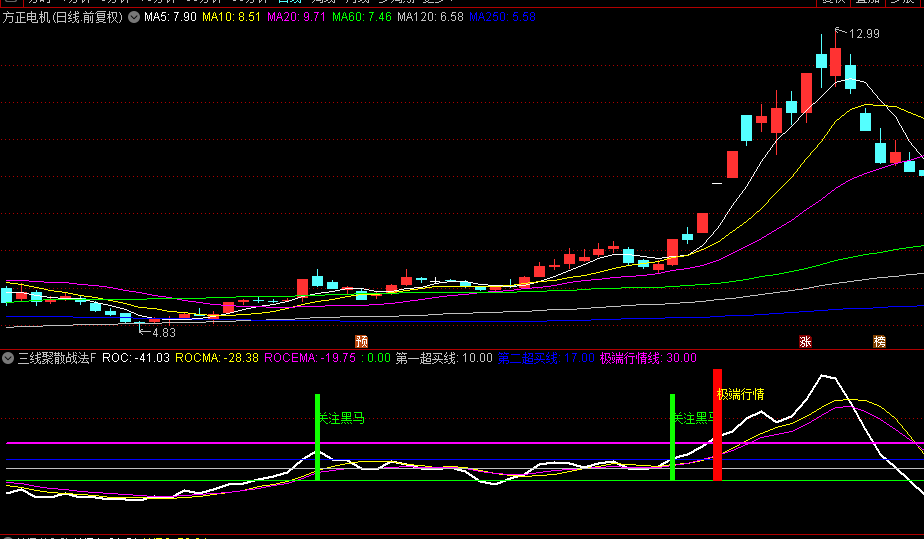The image size is (924, 539).
Task: Click the 涨 event marker icon
Action: (806, 342)
